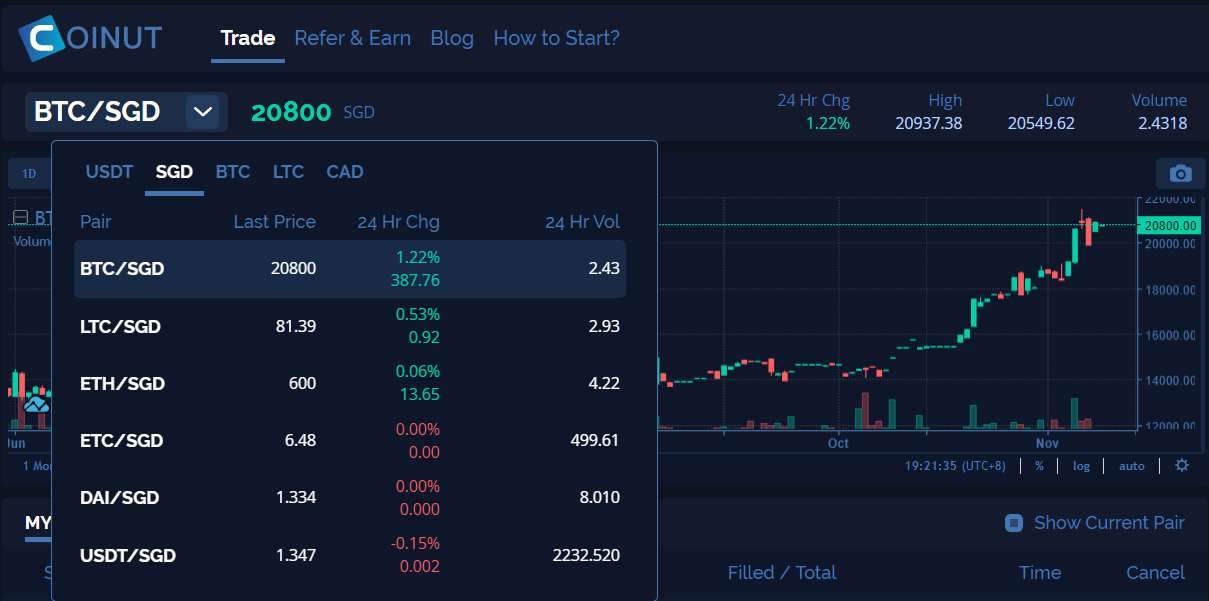Click the 24 Hr Chg value 1.22%
This screenshot has height=601, width=1209.
click(828, 123)
